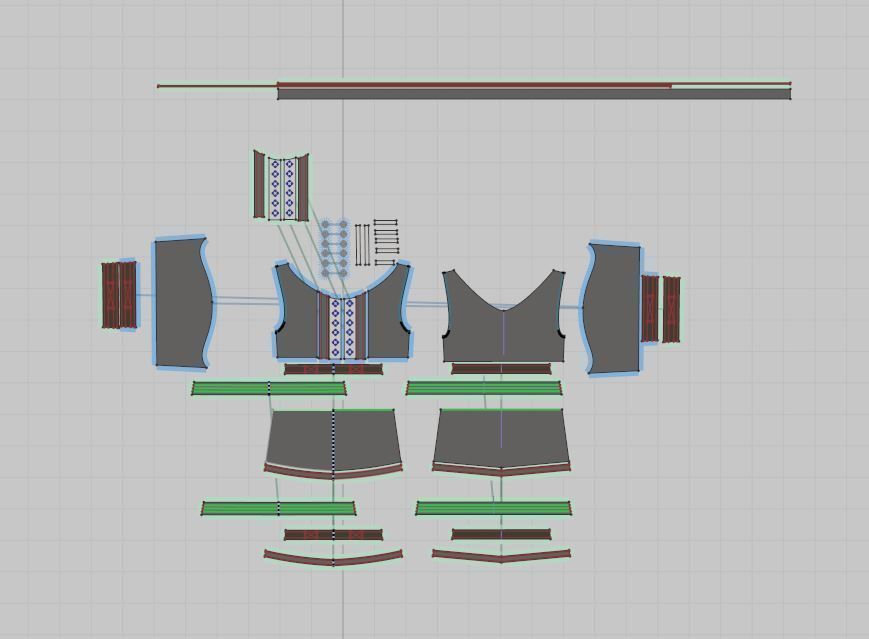Select the button cluster above the front bodice
Screen dimensions: 869x639
334,247
